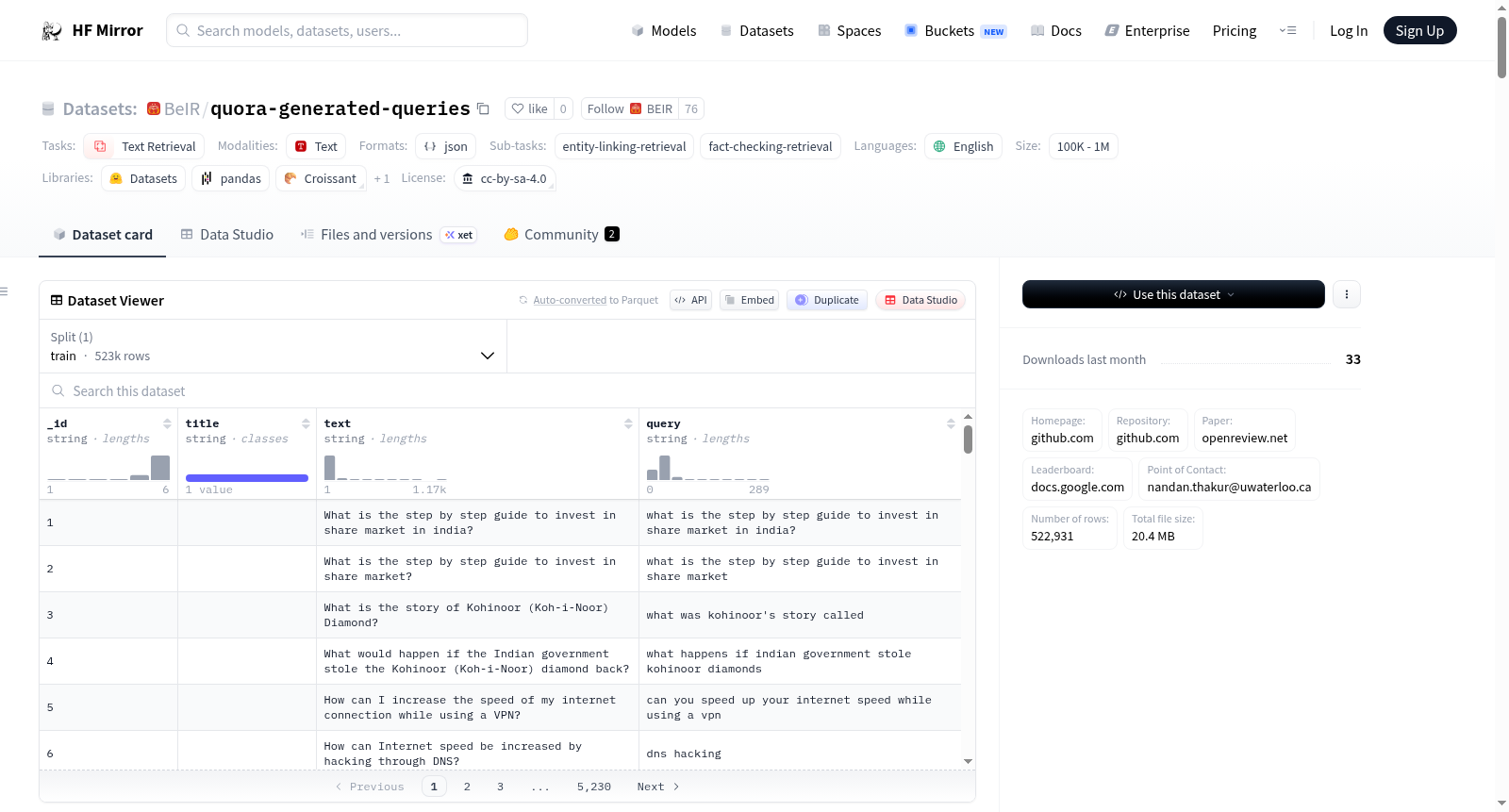Open Buckets in the top navigation

pyautogui.click(x=955, y=31)
